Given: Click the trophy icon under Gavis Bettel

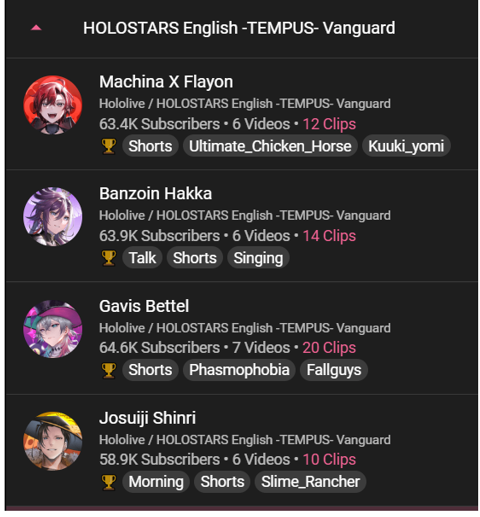Looking at the screenshot, I should (x=109, y=370).
